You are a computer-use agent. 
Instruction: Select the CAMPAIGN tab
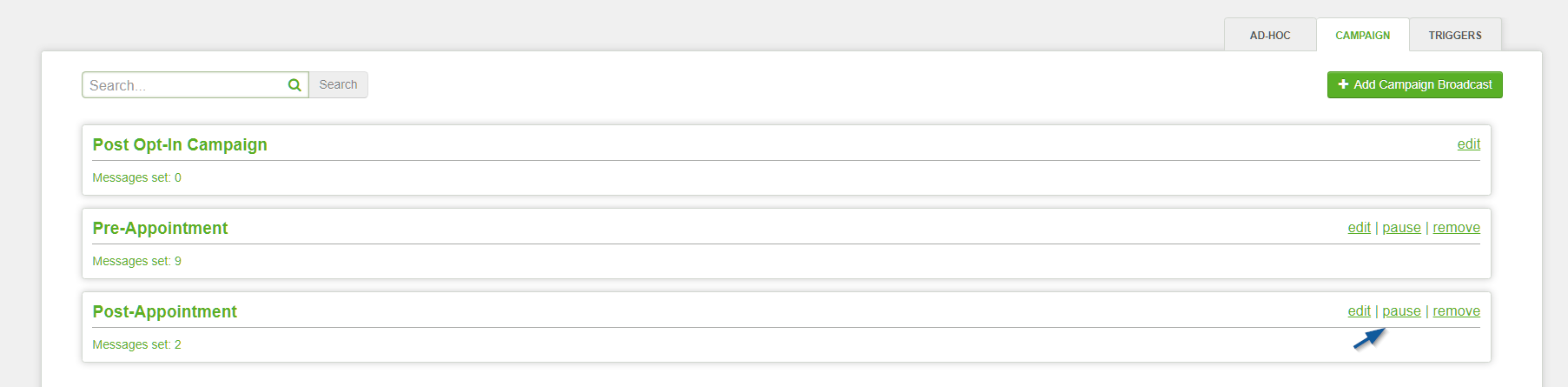(1362, 35)
